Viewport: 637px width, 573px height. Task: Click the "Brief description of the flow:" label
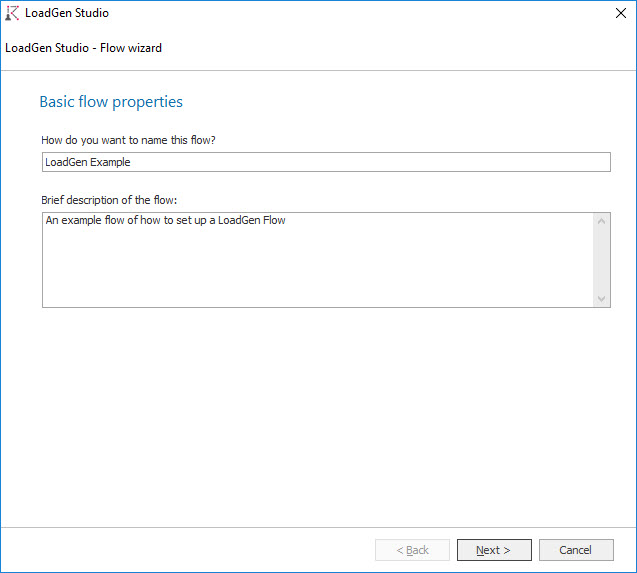pos(109,200)
